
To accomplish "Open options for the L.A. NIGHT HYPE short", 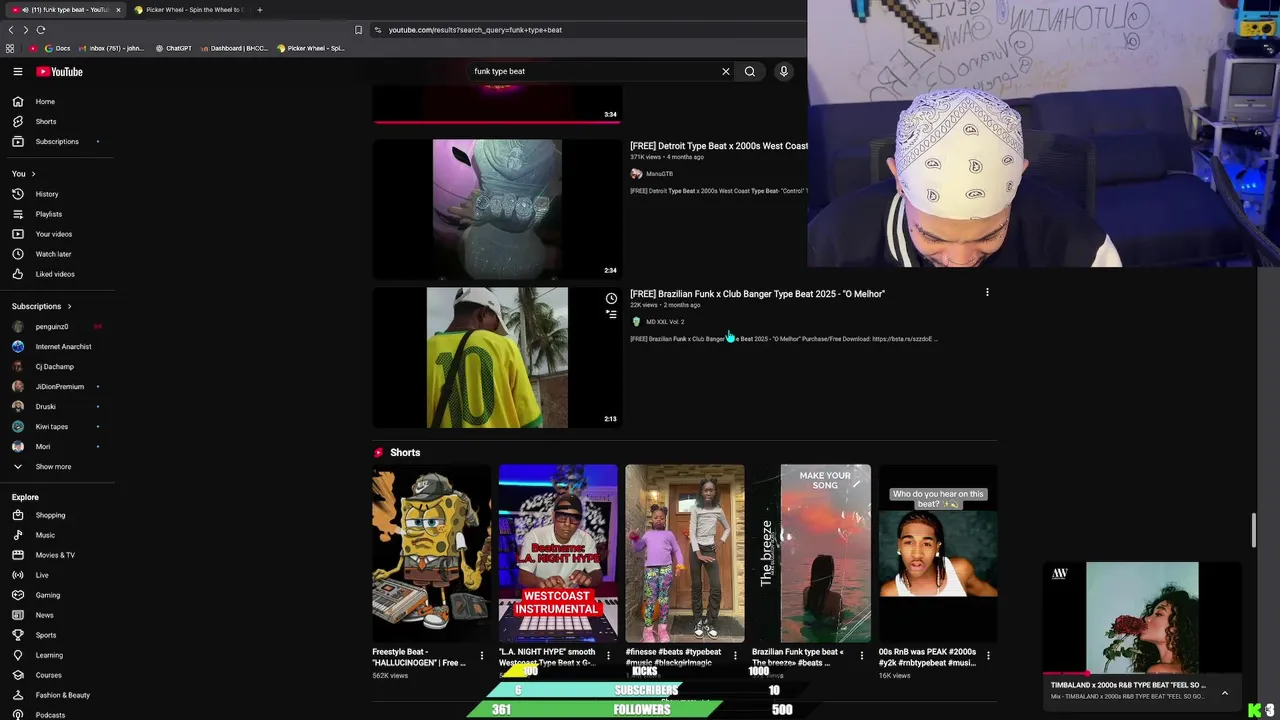I will 608,656.
